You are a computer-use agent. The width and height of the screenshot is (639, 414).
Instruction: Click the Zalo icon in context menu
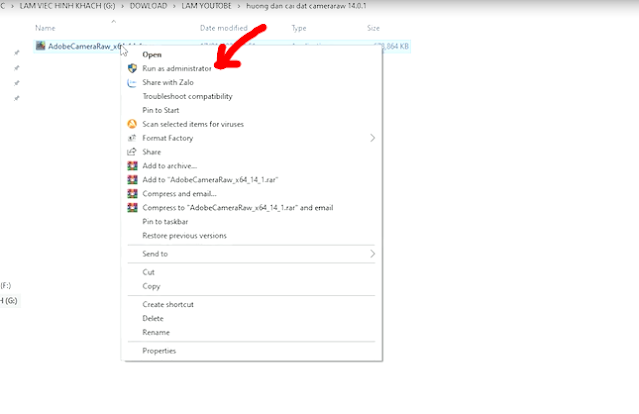[132, 83]
